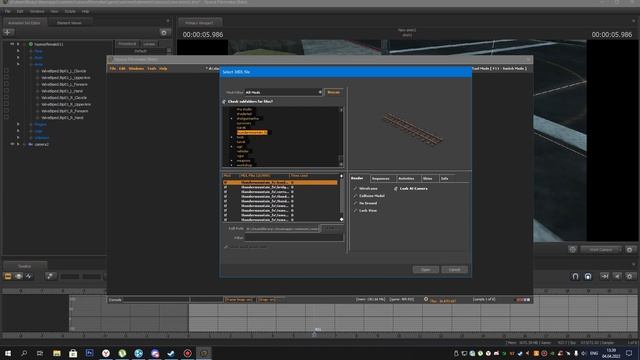Toggle visibility eye of camera1

point(12,144)
